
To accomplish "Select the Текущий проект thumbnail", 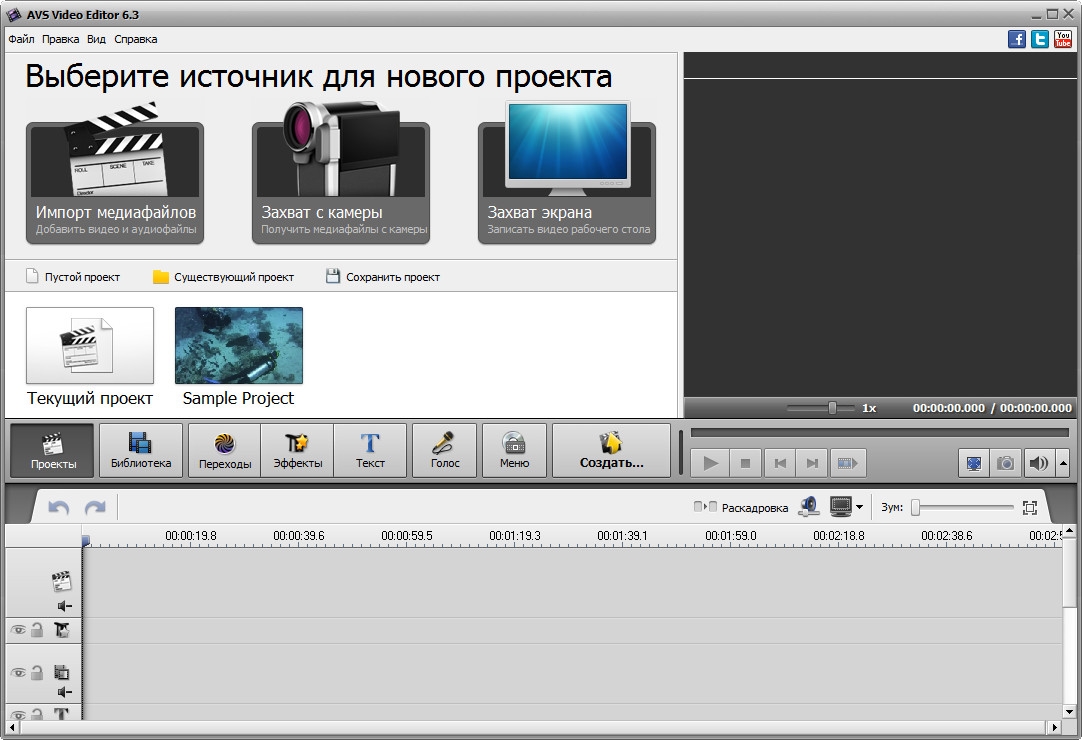I will (x=90, y=345).
